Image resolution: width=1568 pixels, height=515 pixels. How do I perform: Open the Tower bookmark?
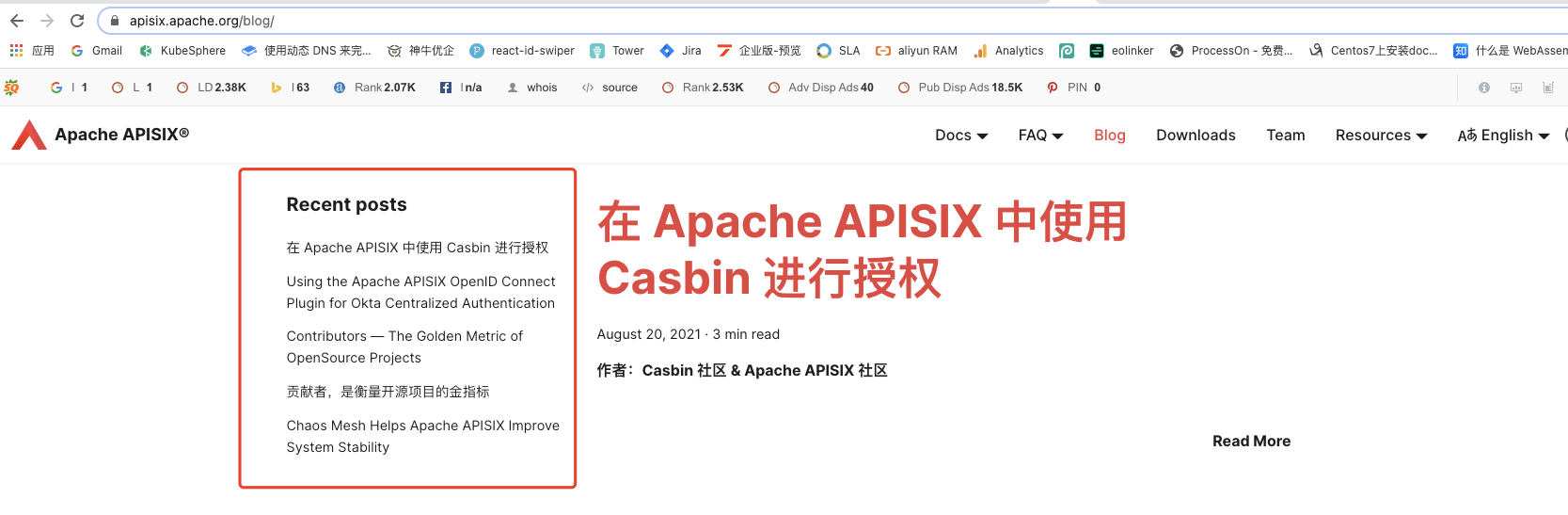tap(617, 51)
